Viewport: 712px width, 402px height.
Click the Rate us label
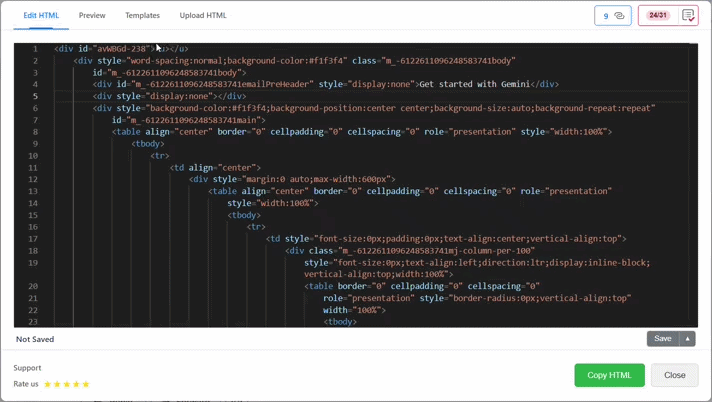(x=26, y=384)
